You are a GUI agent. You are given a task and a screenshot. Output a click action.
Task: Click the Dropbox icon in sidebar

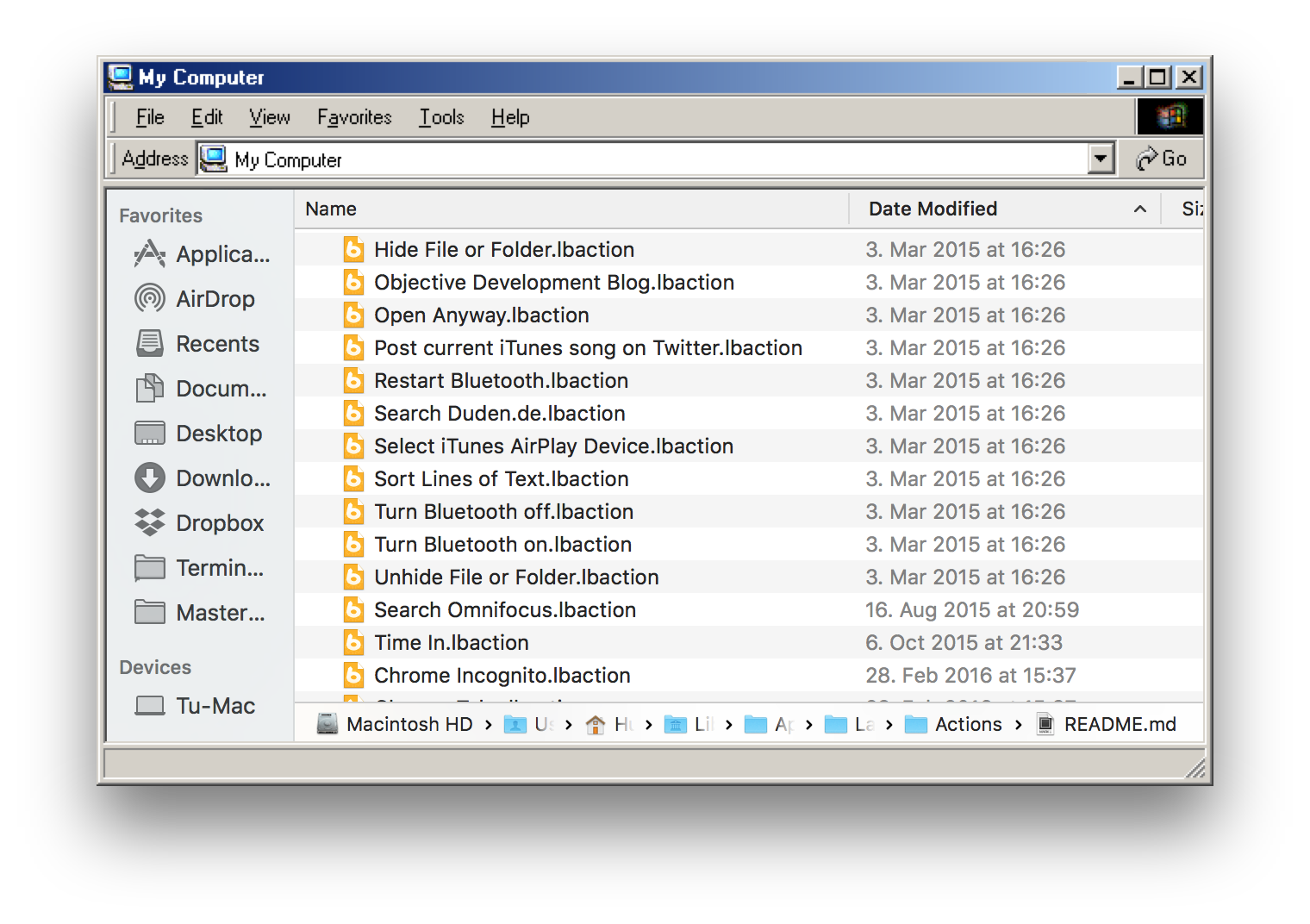coord(150,522)
